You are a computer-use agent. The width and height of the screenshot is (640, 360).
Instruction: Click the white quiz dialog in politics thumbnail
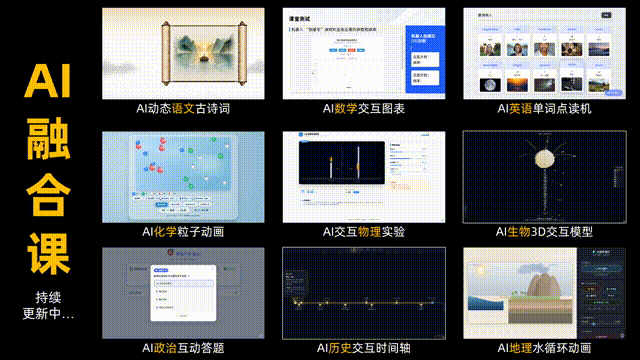pos(183,293)
